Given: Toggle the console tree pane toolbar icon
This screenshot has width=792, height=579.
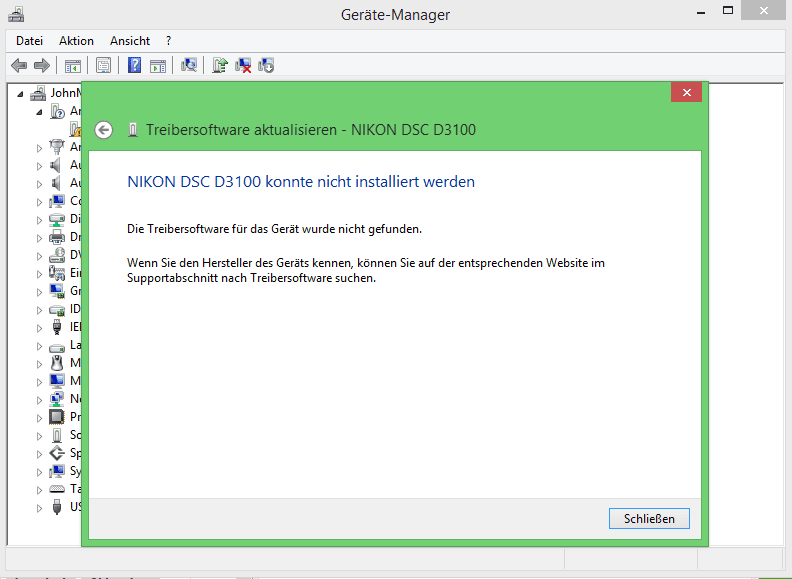Looking at the screenshot, I should click(x=72, y=66).
